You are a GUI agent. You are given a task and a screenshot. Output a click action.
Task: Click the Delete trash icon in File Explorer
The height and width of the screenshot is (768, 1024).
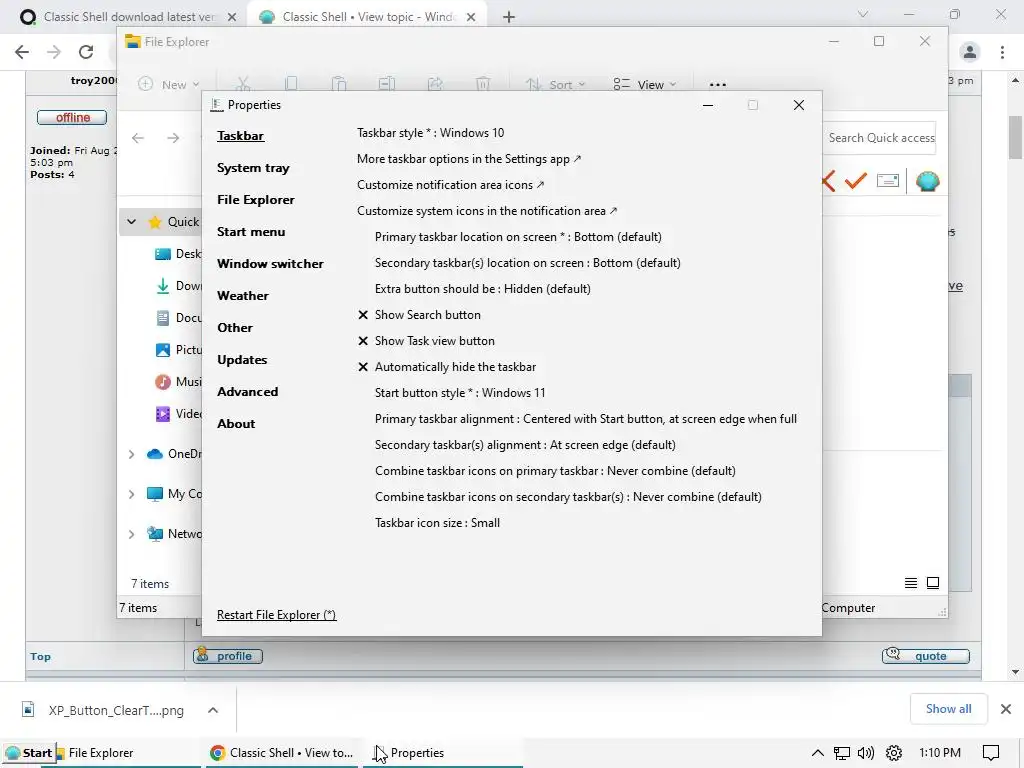(483, 84)
